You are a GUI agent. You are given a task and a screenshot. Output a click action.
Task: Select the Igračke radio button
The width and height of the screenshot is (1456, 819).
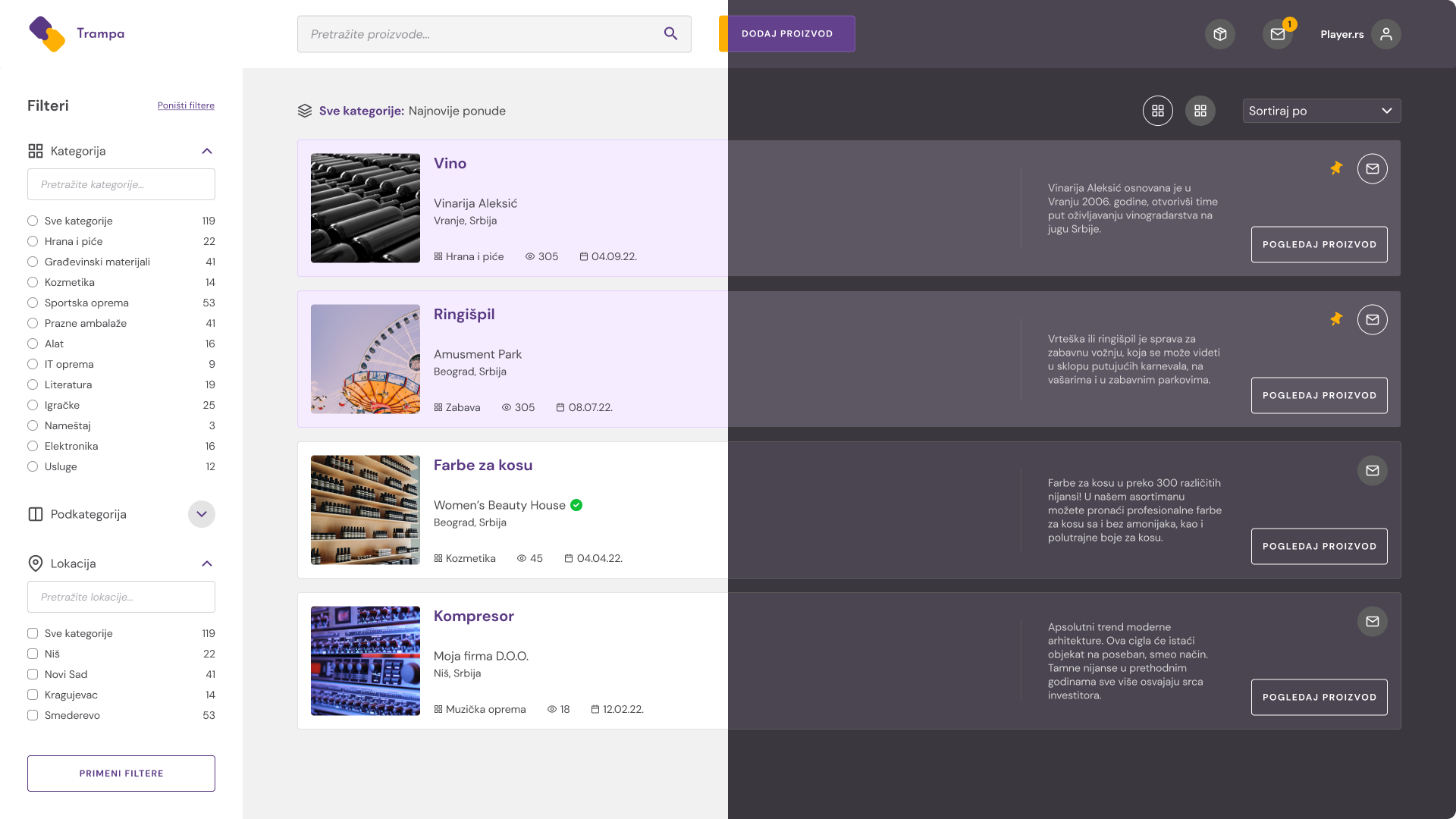[33, 405]
